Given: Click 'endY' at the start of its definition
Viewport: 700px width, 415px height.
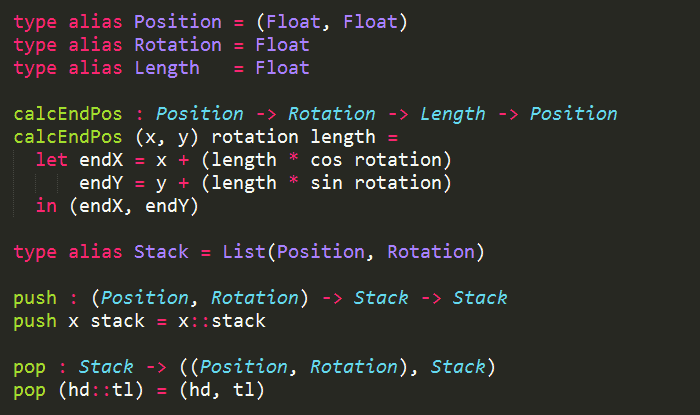Looking at the screenshot, I should coord(100,183).
